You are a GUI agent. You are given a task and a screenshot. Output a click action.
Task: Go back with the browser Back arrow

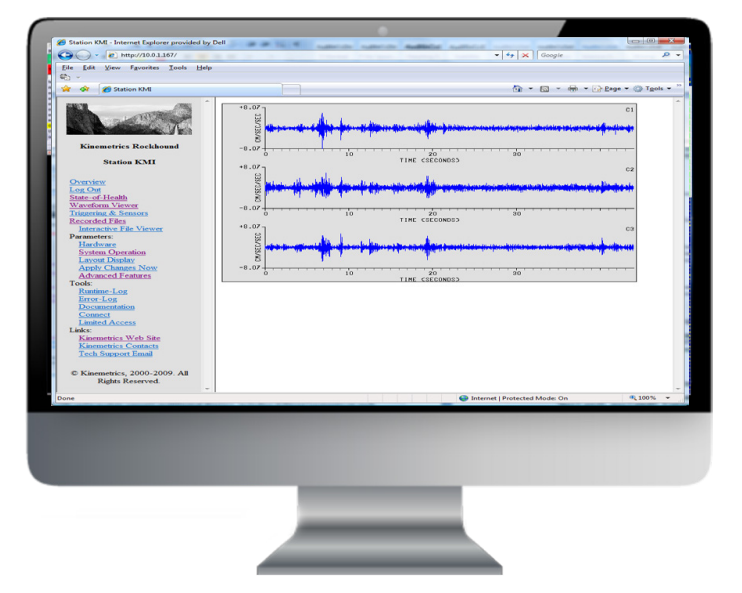[x=65, y=55]
